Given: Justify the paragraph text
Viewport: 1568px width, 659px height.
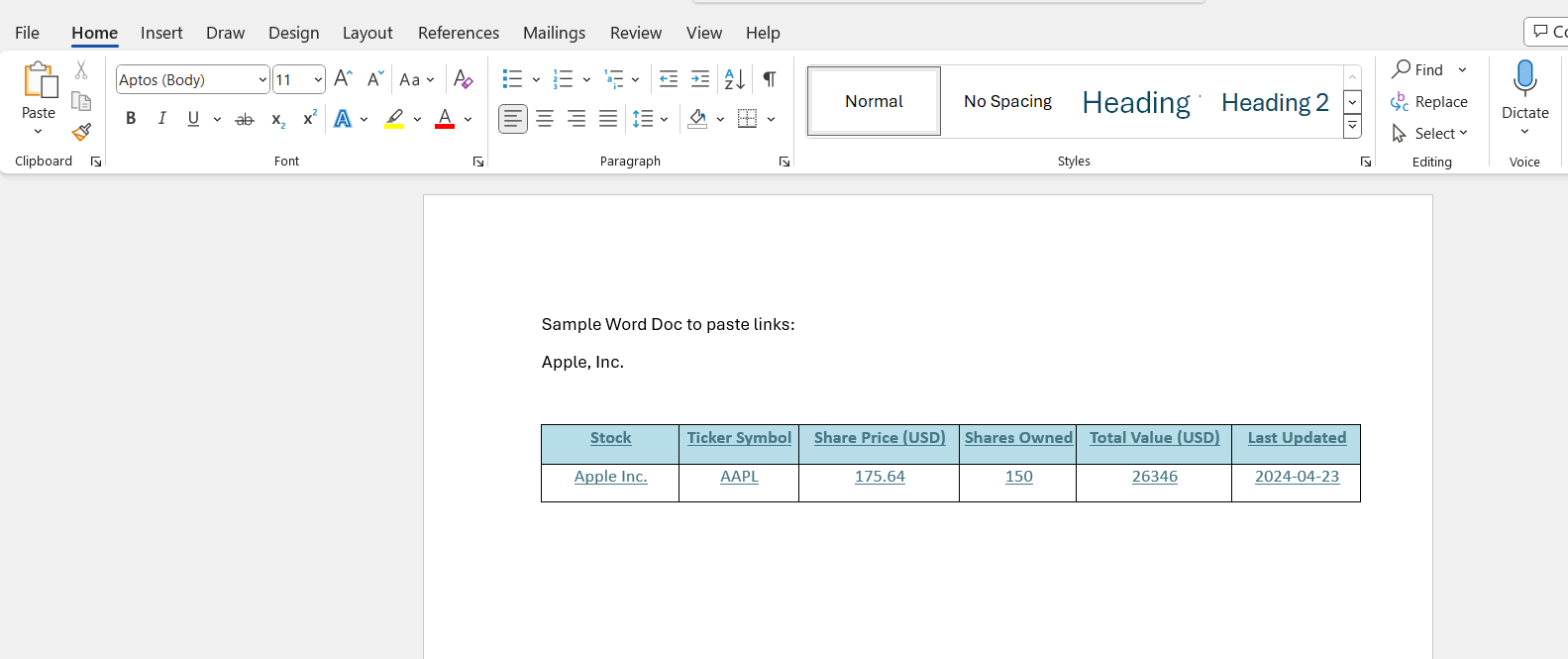Looking at the screenshot, I should pyautogui.click(x=608, y=119).
